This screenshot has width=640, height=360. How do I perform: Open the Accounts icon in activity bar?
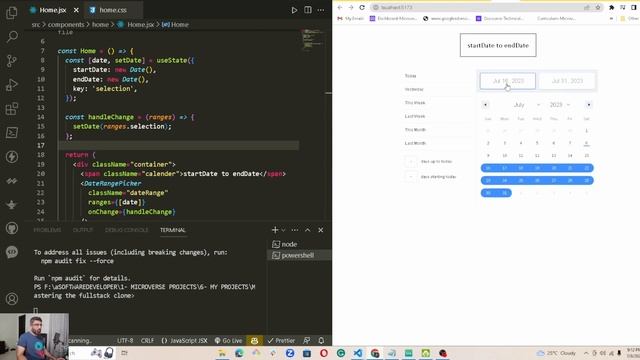12,299
